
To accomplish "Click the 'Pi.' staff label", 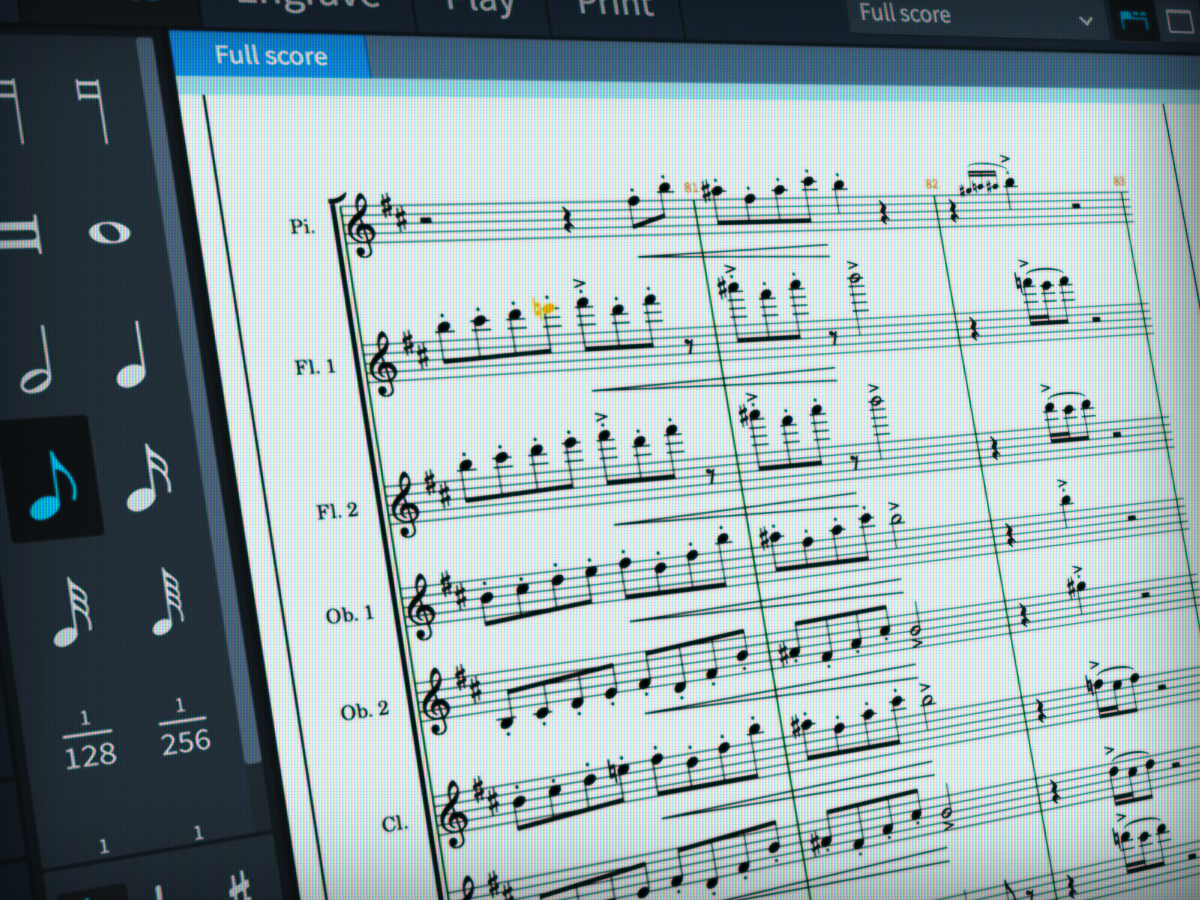I will (x=303, y=227).
